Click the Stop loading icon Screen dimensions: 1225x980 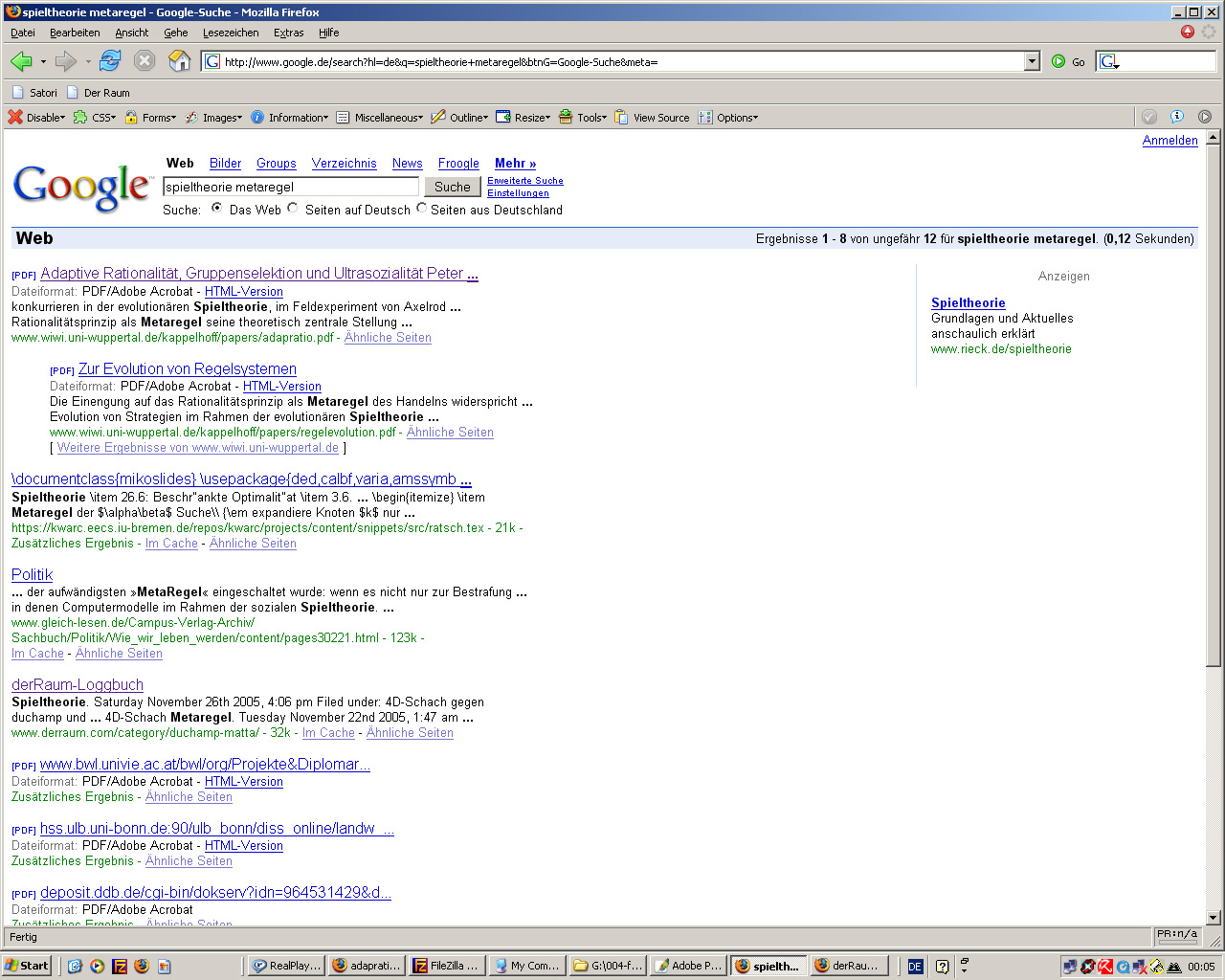pos(145,61)
